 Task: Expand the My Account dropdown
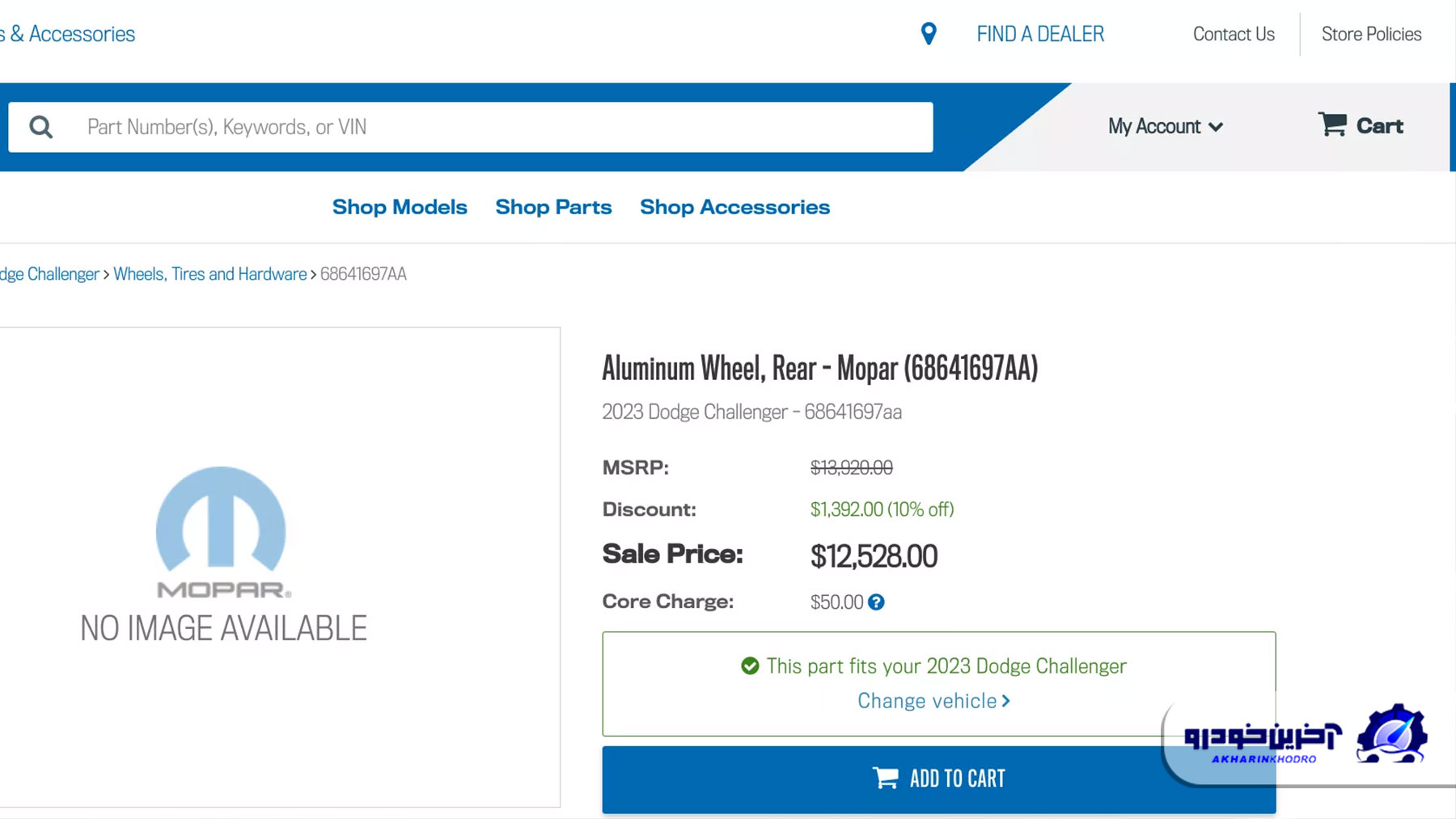pos(1165,126)
